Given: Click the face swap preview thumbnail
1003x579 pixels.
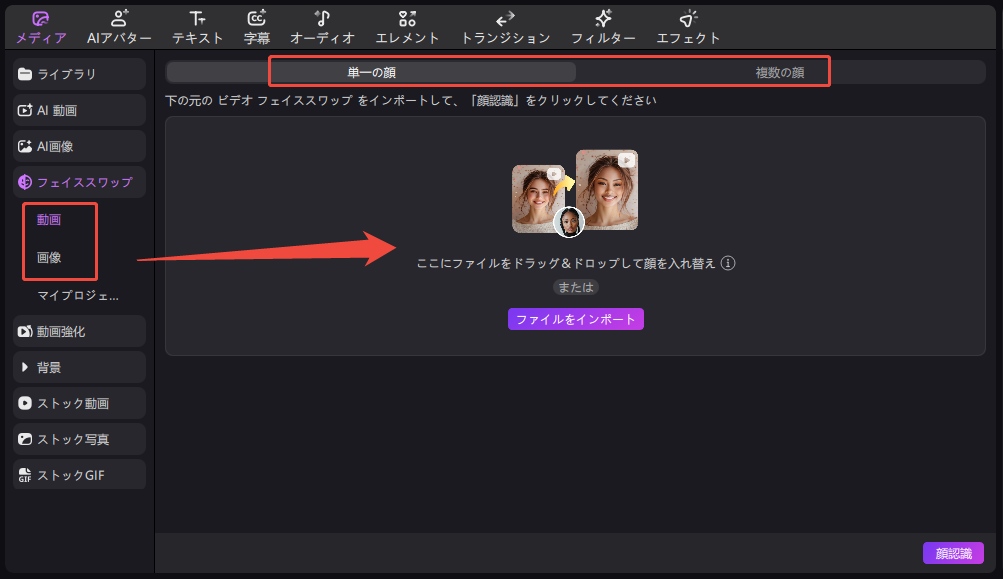Looking at the screenshot, I should [574, 193].
